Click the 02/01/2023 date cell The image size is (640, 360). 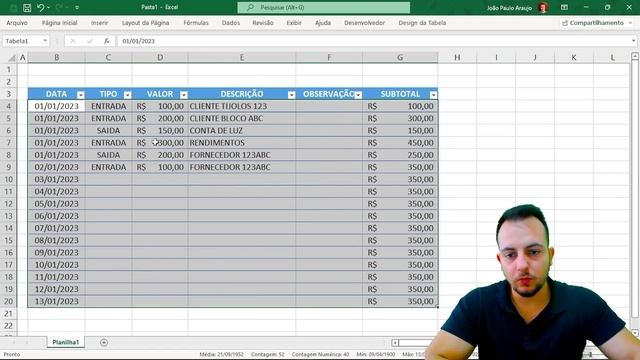pos(56,167)
